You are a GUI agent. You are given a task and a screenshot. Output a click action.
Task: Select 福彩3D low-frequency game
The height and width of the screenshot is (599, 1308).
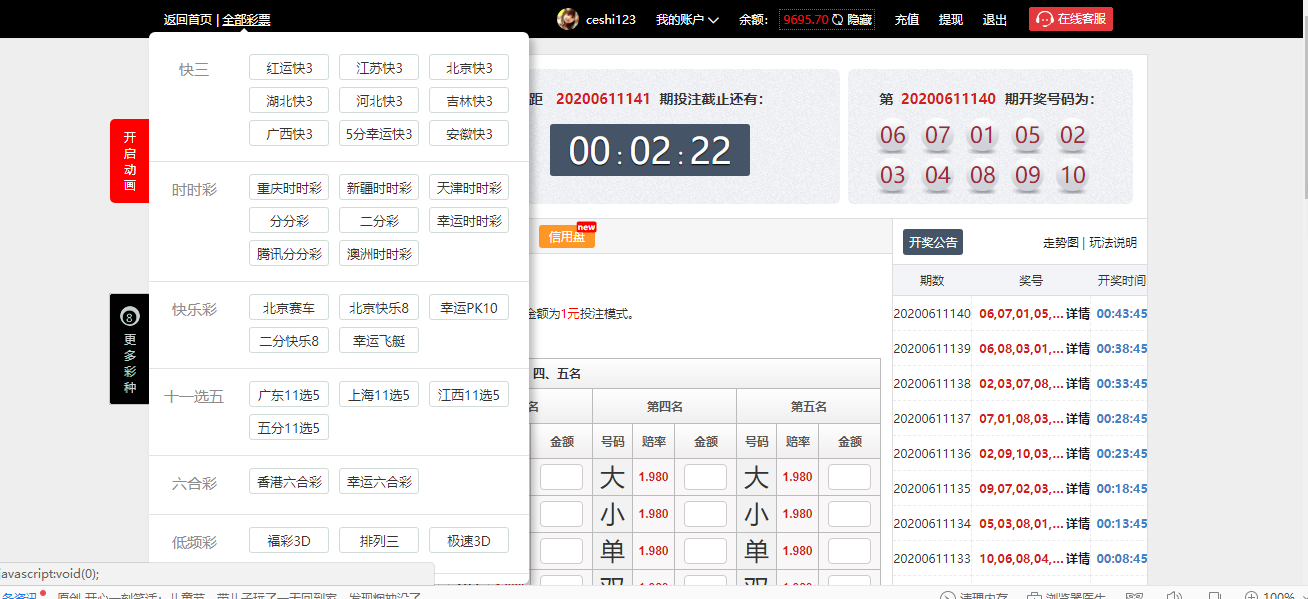[x=289, y=541]
